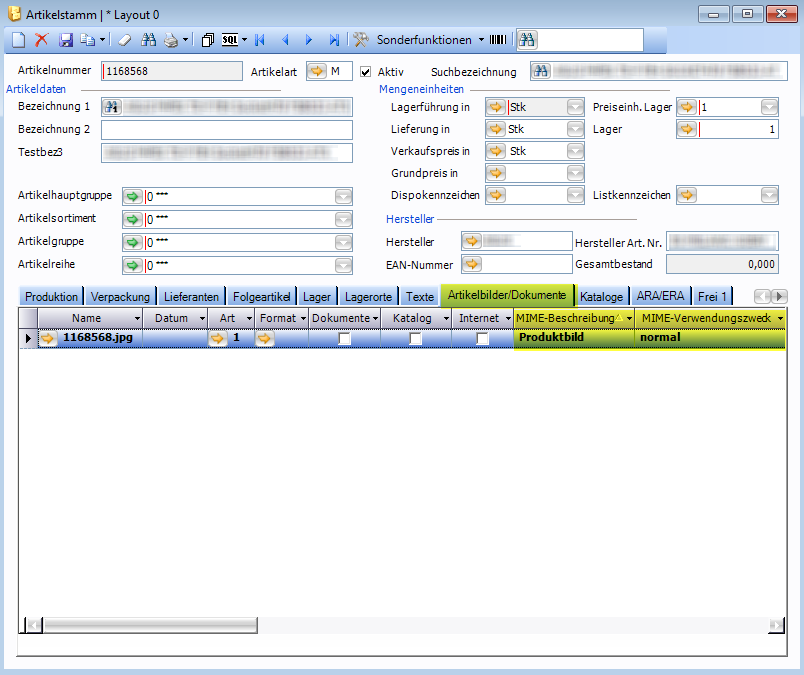Click the printer icon in toolbar

[x=171, y=40]
